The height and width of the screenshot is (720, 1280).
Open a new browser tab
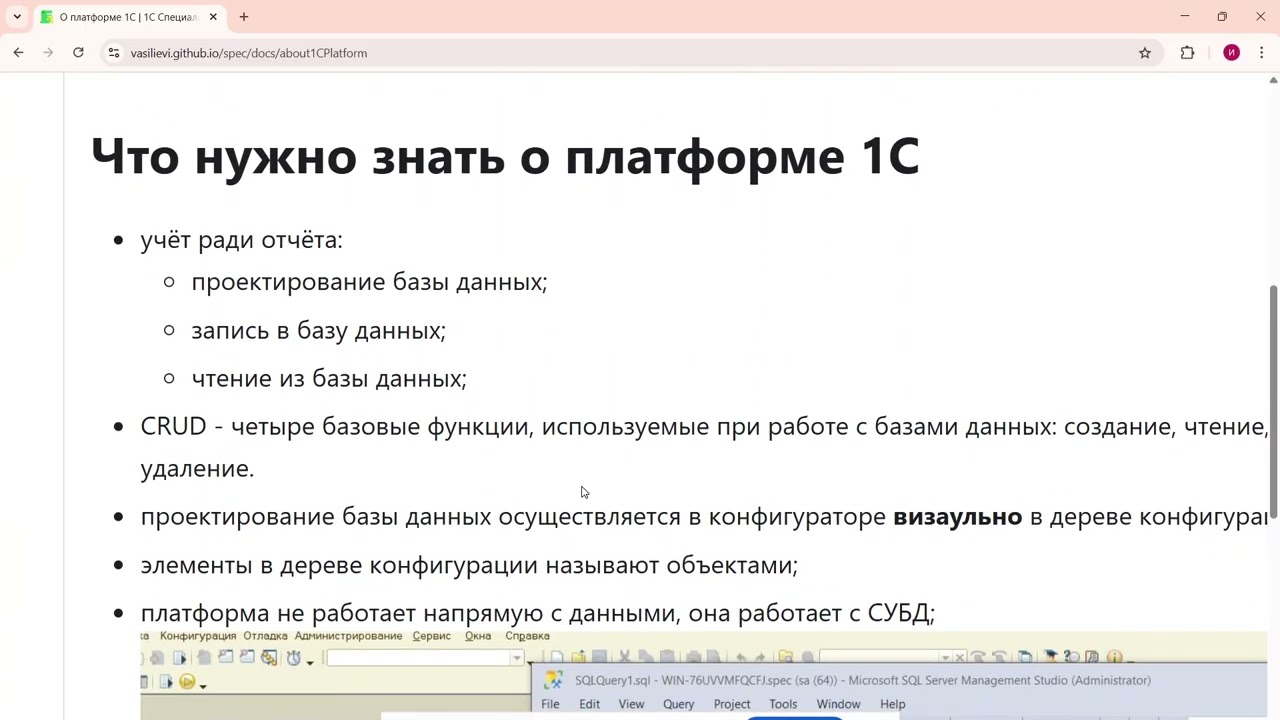click(243, 17)
